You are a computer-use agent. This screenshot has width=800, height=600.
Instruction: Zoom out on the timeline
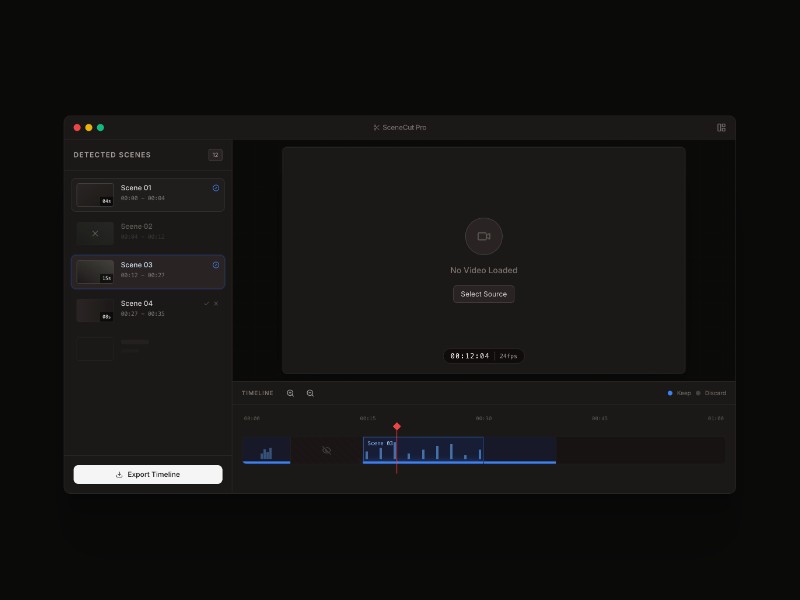point(309,393)
